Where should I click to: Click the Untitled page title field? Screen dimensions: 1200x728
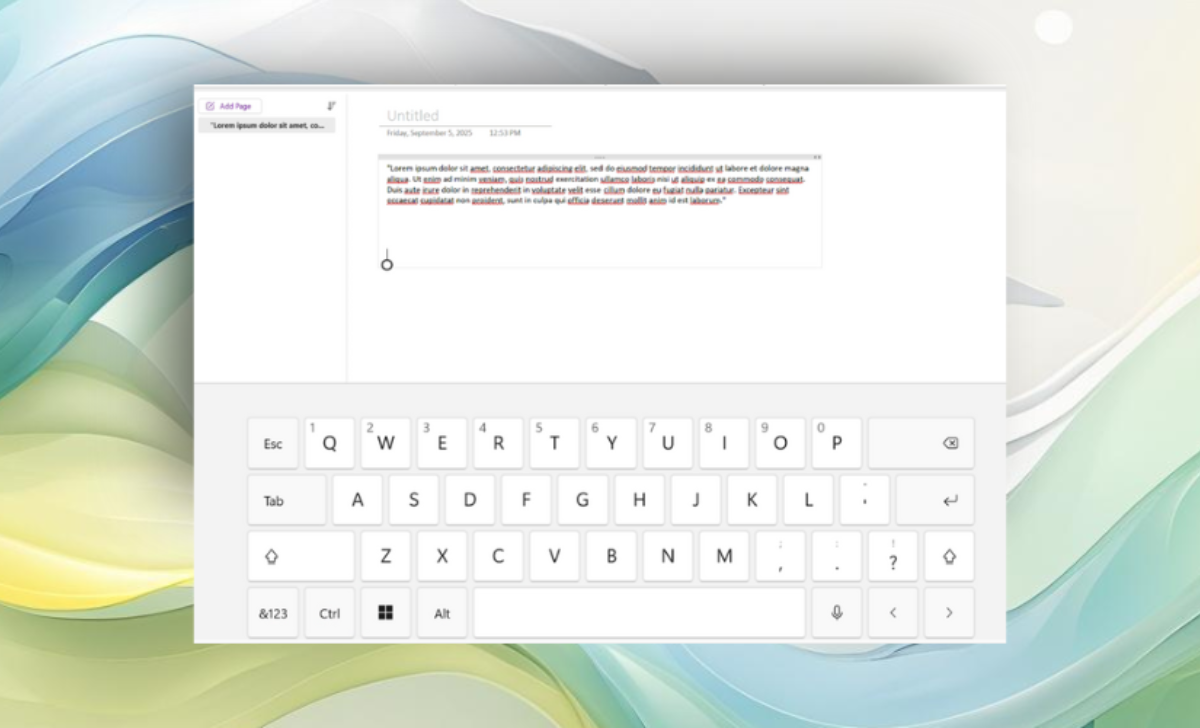[467, 116]
